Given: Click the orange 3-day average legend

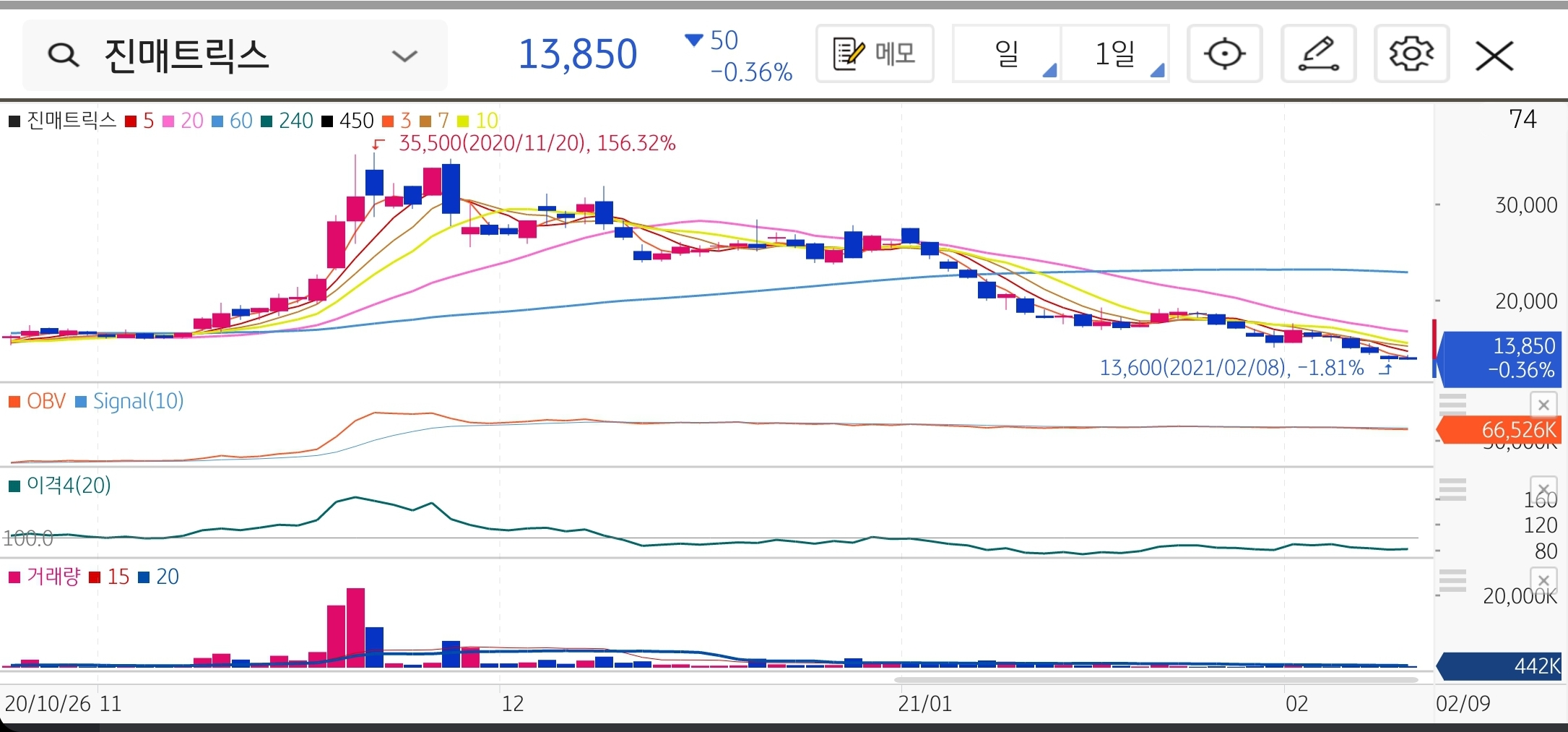Looking at the screenshot, I should tap(397, 121).
